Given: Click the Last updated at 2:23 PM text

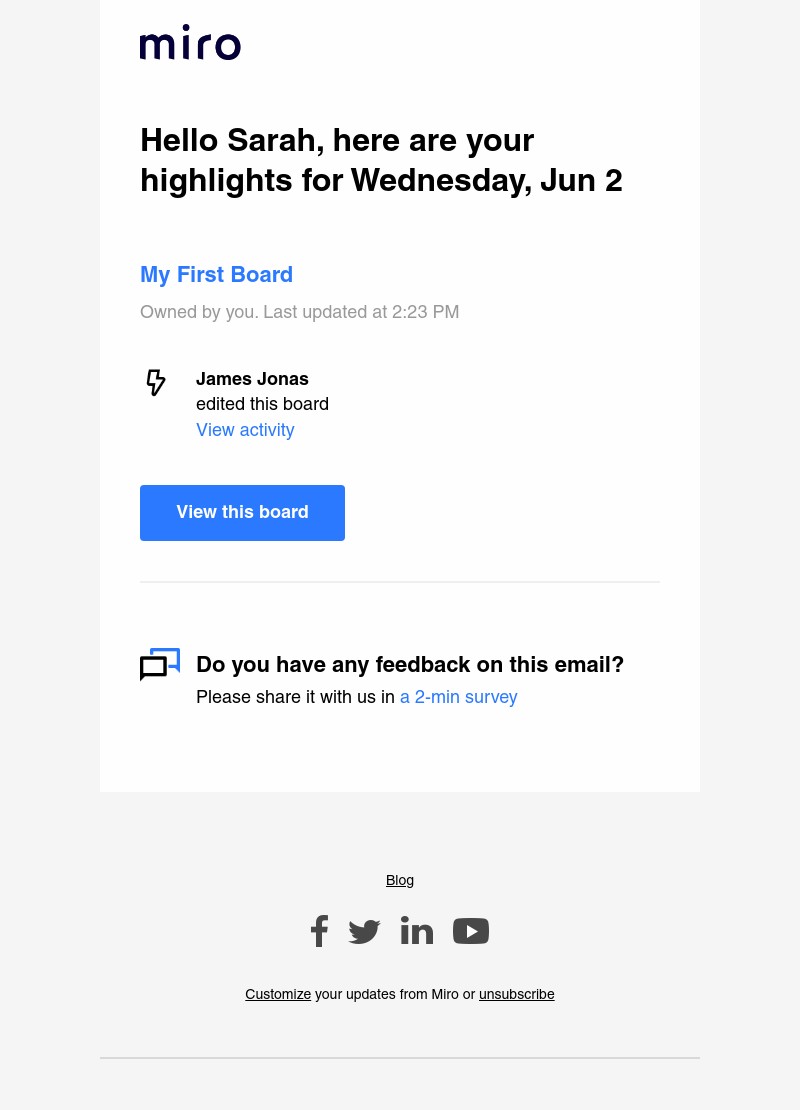Looking at the screenshot, I should [x=361, y=312].
